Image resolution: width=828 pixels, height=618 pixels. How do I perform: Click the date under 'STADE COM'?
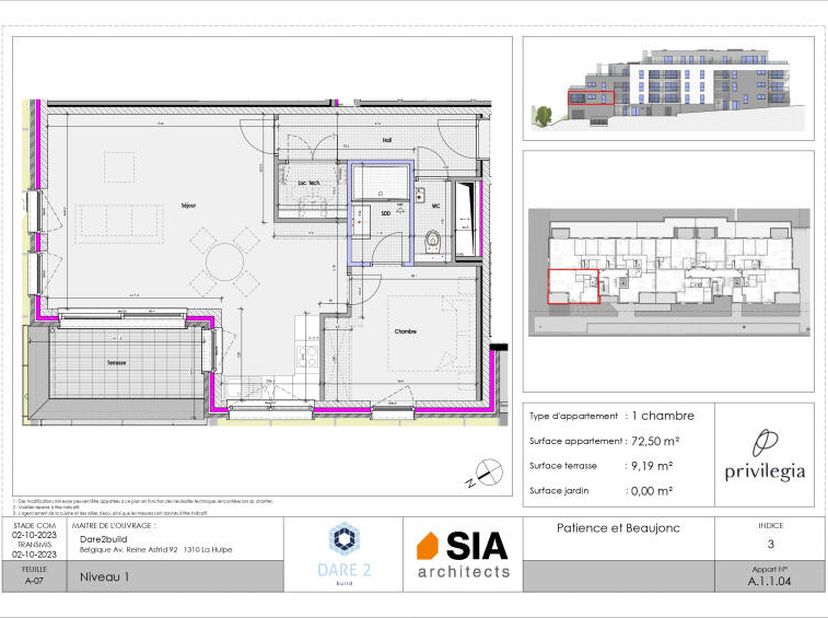coord(34,535)
